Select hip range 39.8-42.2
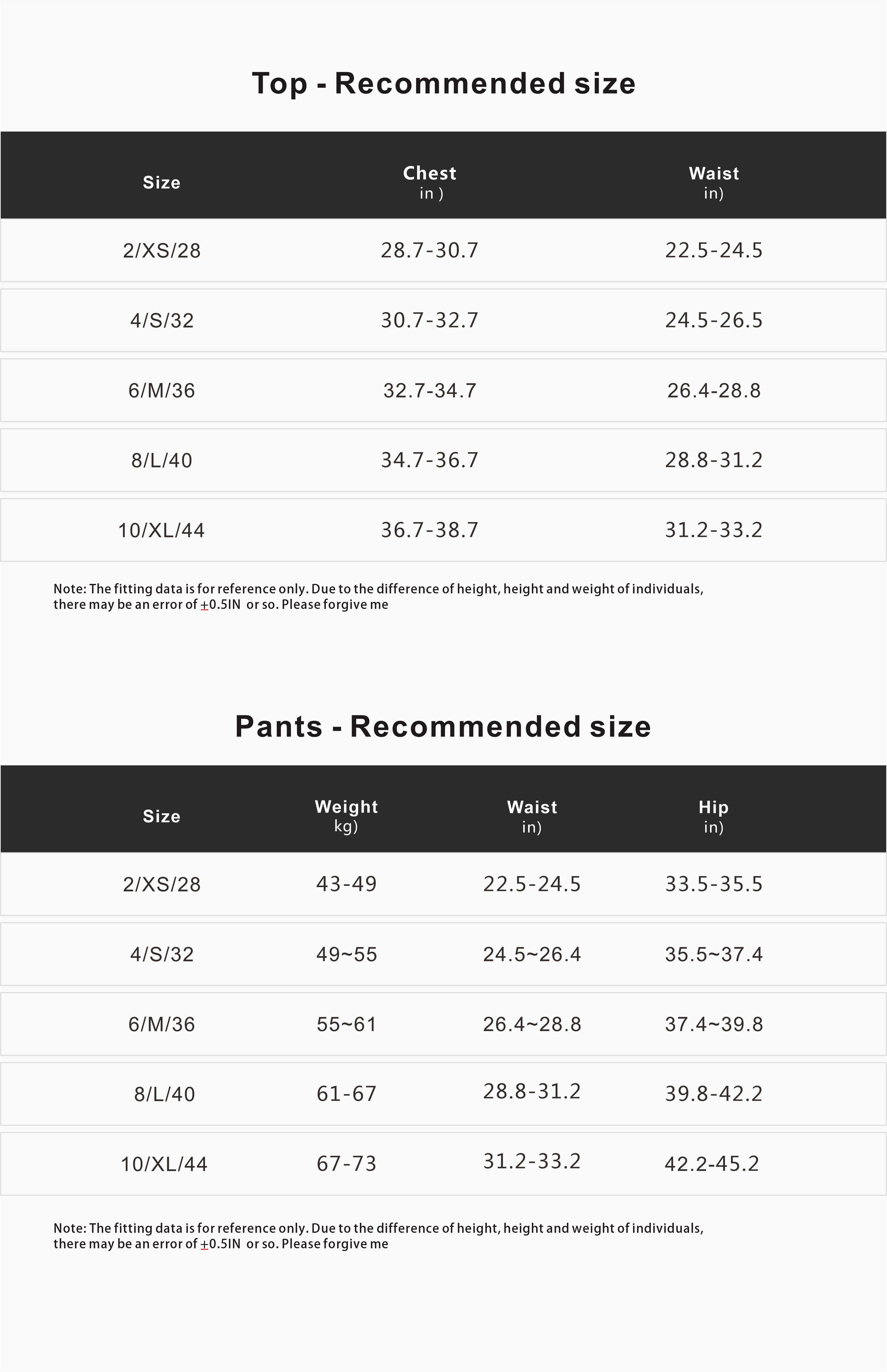Image resolution: width=887 pixels, height=1372 pixels. click(714, 1094)
